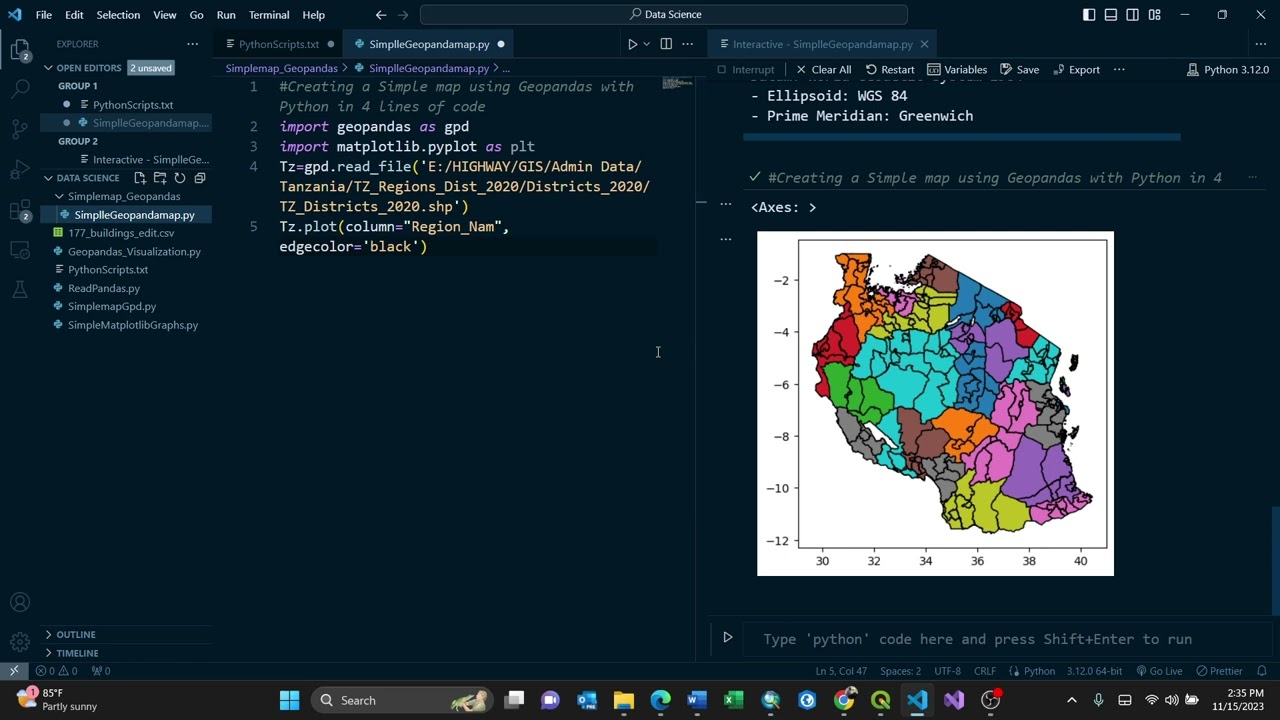Screen dimensions: 1280x720
Task: Open the run button dropdown arrow
Action: click(647, 44)
